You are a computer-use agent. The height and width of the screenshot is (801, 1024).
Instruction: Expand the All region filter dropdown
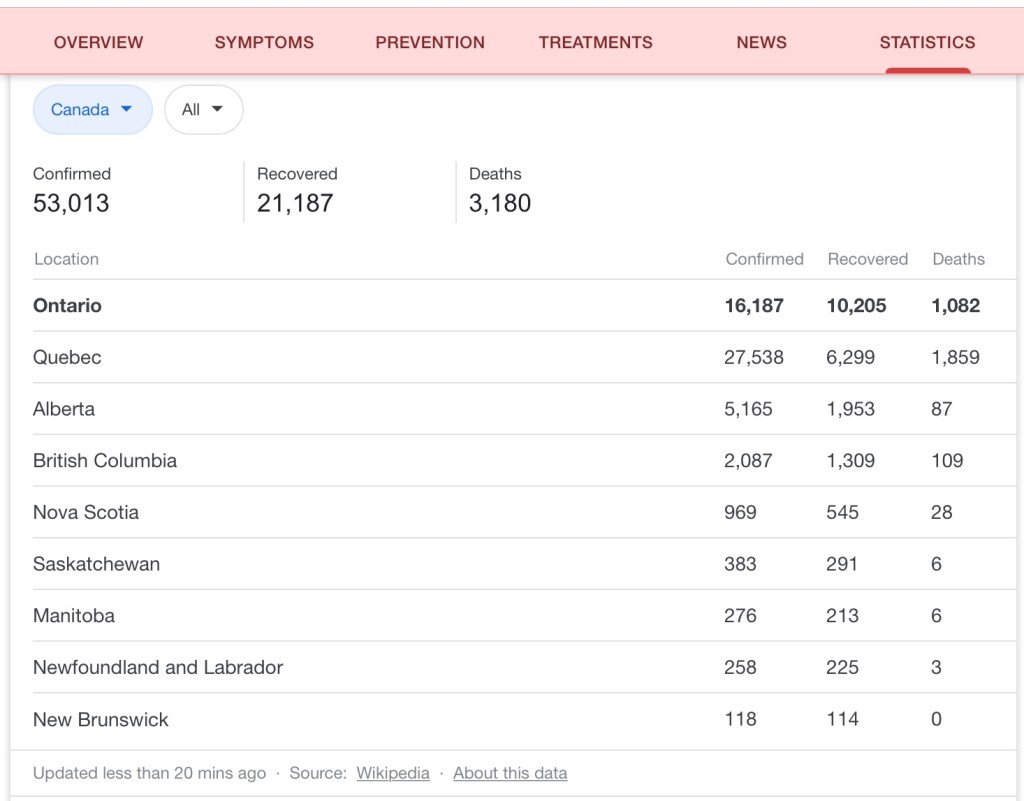click(x=203, y=110)
